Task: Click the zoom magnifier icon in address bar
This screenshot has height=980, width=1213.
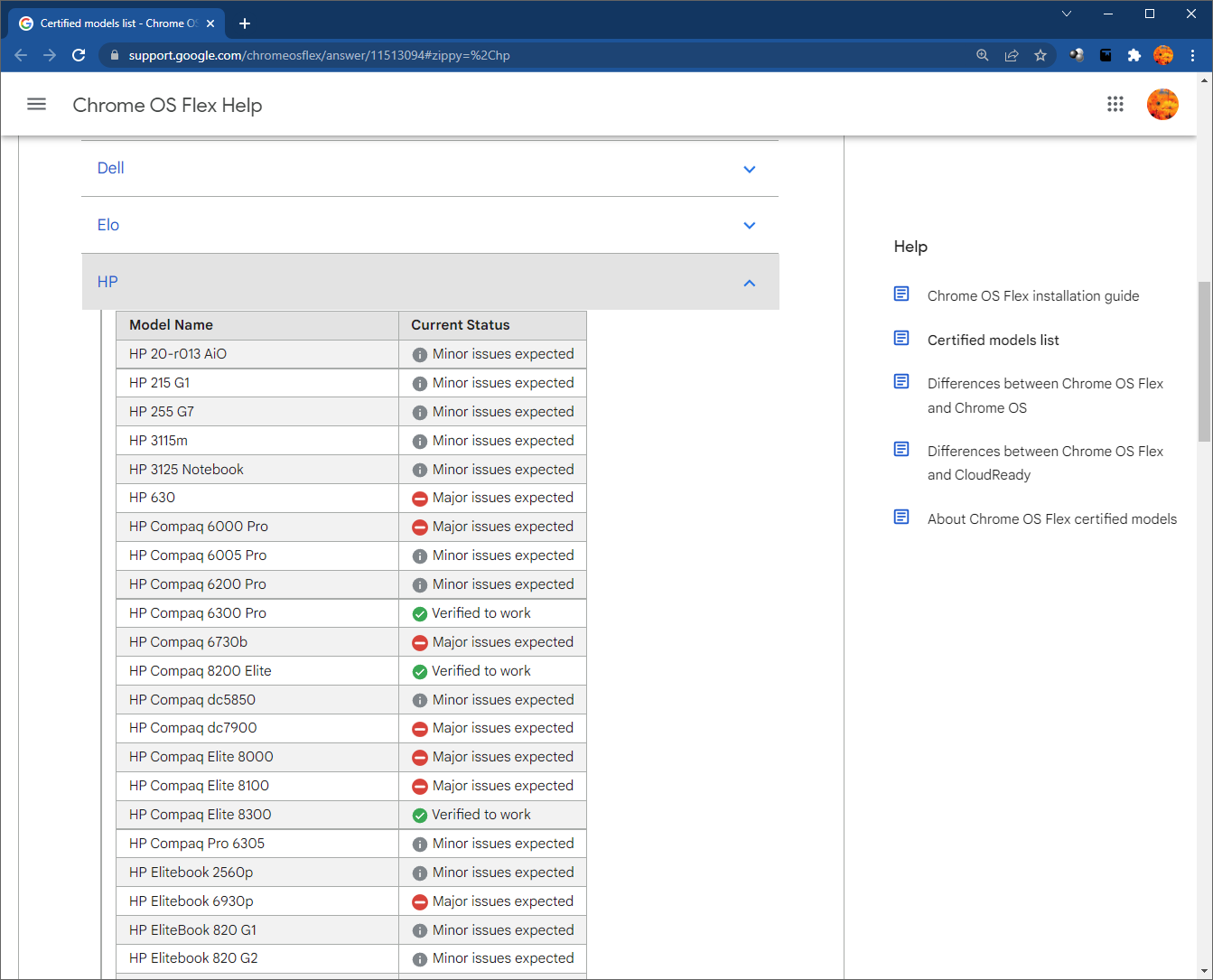Action: click(983, 55)
